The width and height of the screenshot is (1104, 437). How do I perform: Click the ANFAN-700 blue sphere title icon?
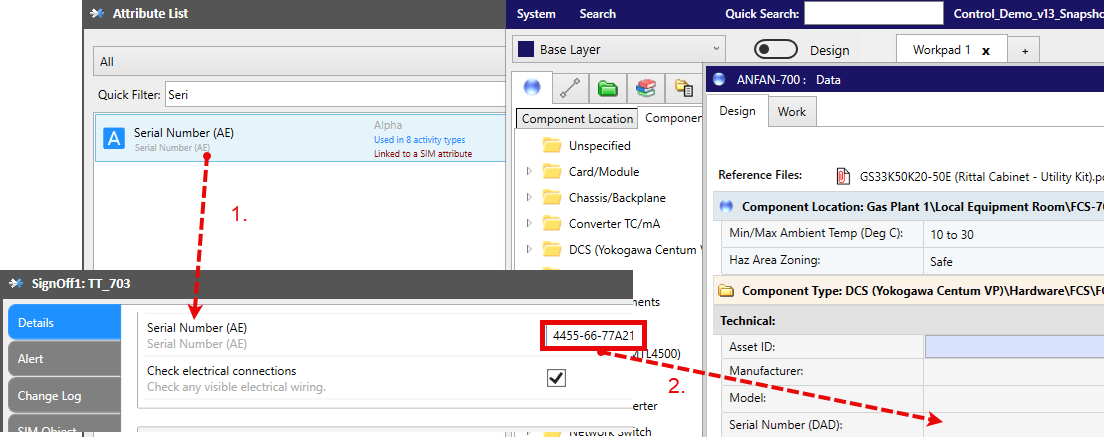[719, 80]
